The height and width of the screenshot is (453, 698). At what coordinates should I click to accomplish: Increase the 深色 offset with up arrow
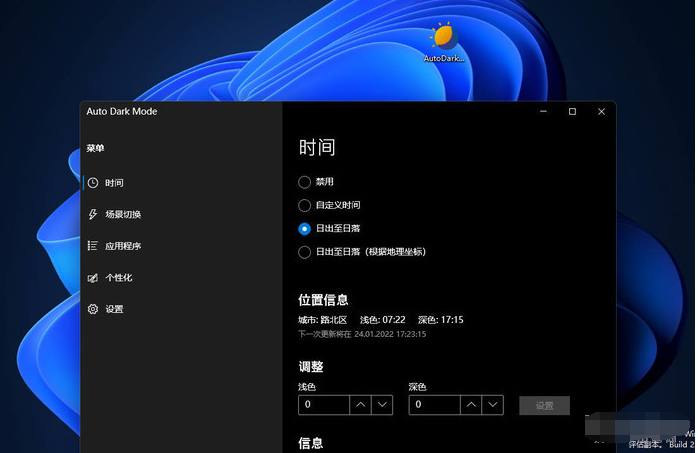(470, 405)
